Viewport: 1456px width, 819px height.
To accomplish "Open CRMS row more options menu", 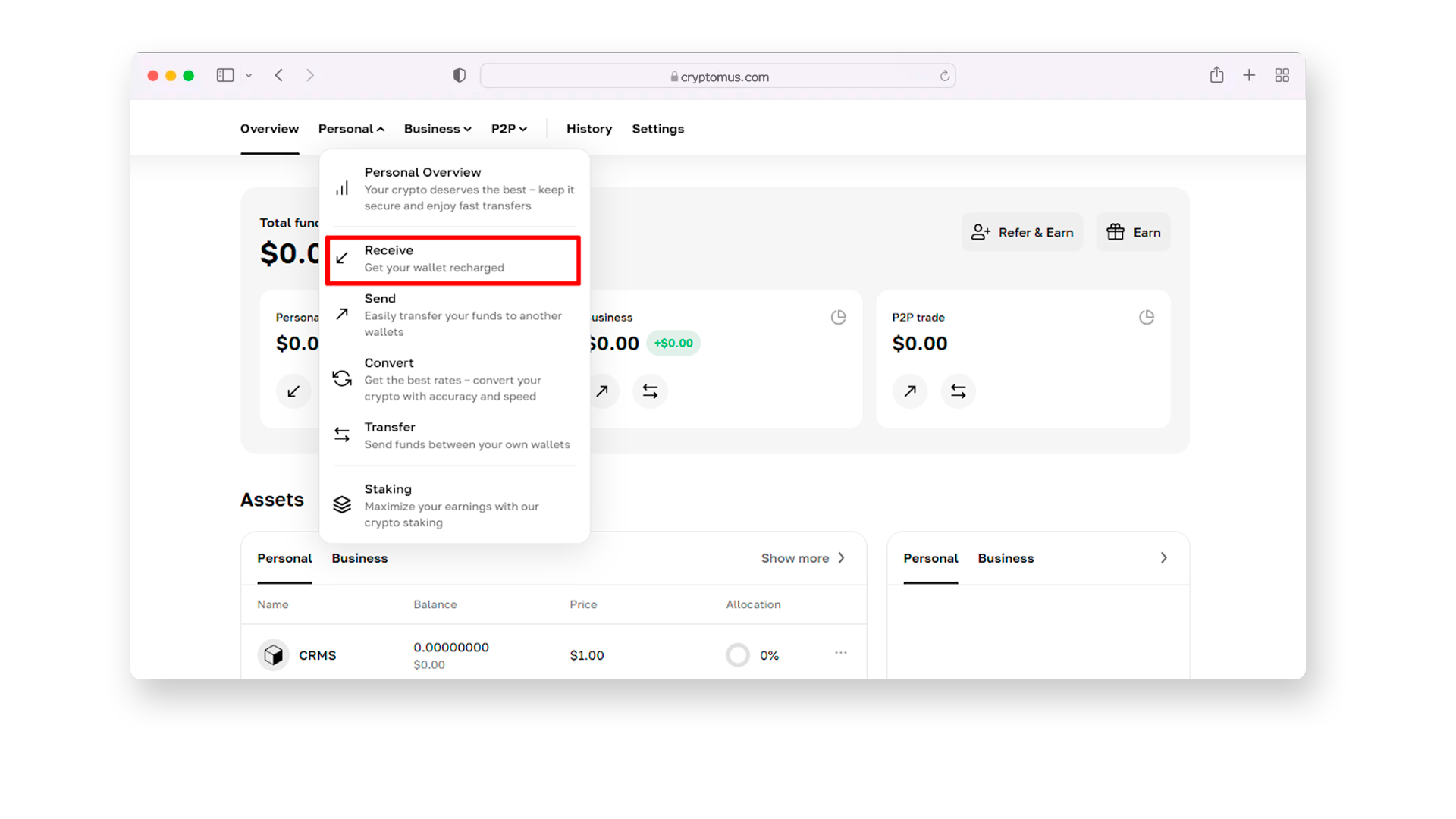I will click(x=841, y=653).
